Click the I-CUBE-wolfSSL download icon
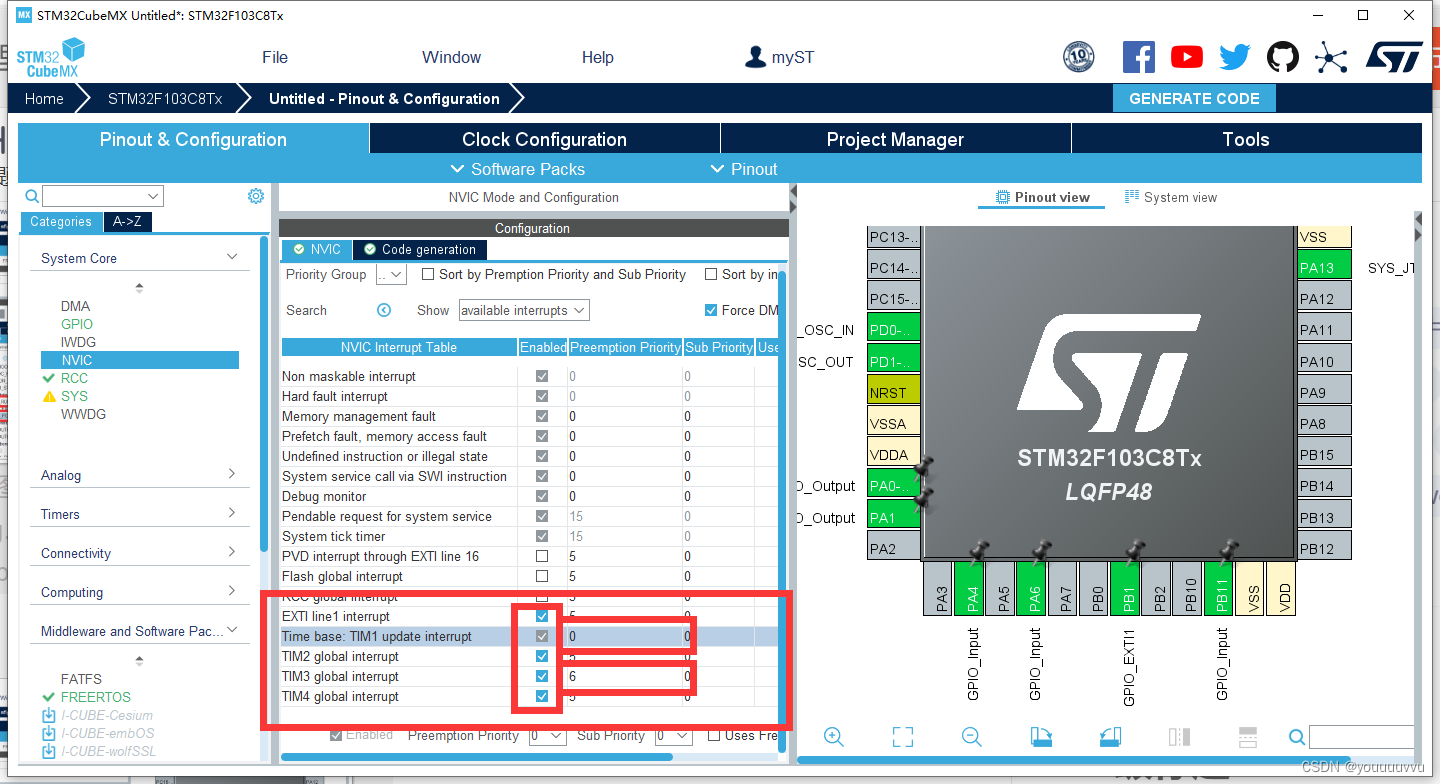 48,751
